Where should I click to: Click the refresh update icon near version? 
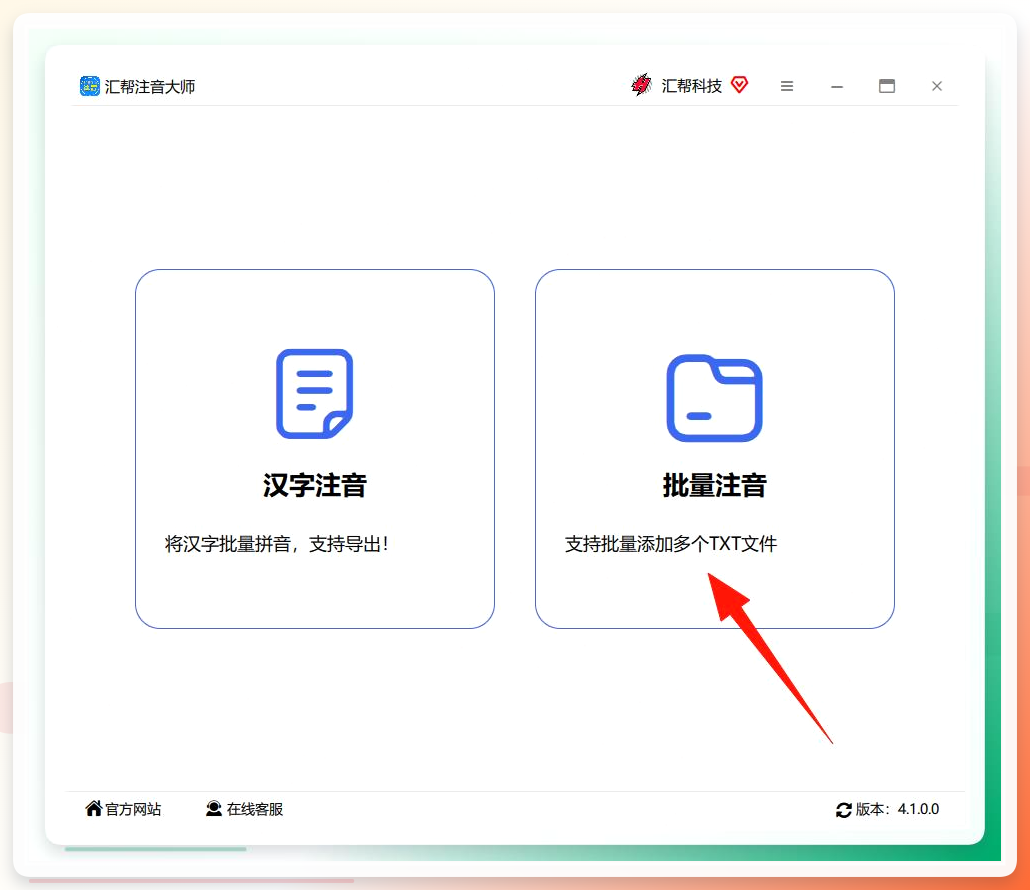844,810
